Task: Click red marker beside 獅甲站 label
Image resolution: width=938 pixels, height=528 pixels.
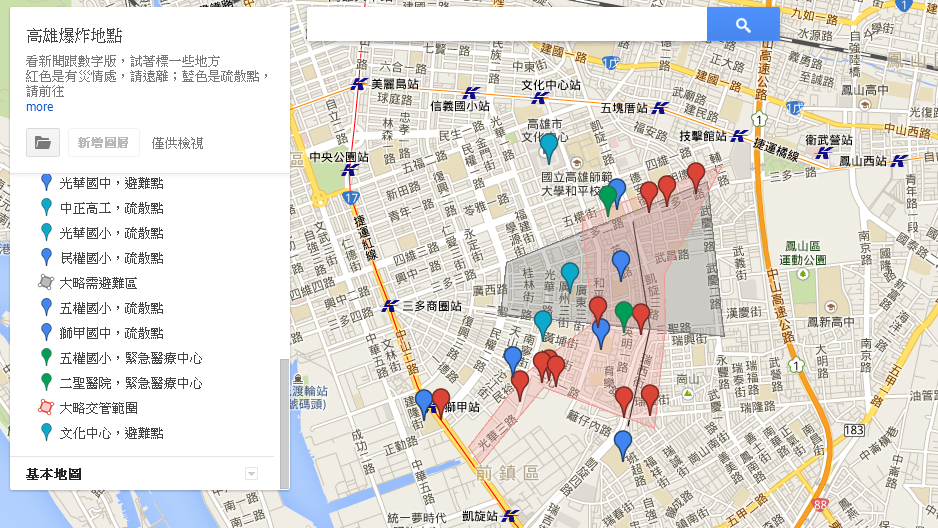Action: (441, 403)
